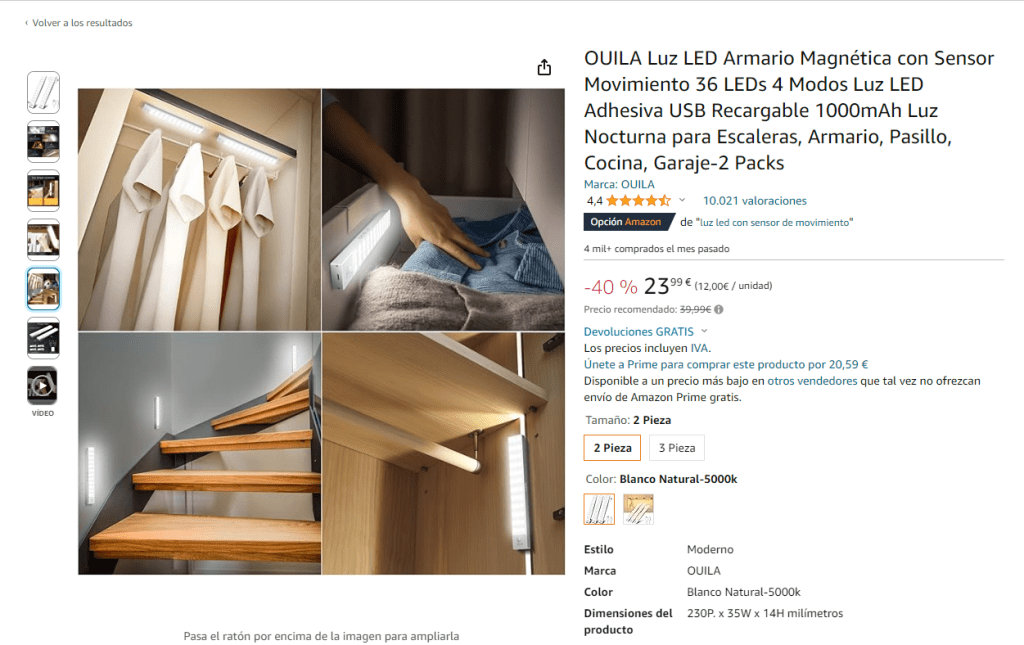Select first thumbnail of LED light bars
Screen dimensions: 1024x645
[43, 92]
